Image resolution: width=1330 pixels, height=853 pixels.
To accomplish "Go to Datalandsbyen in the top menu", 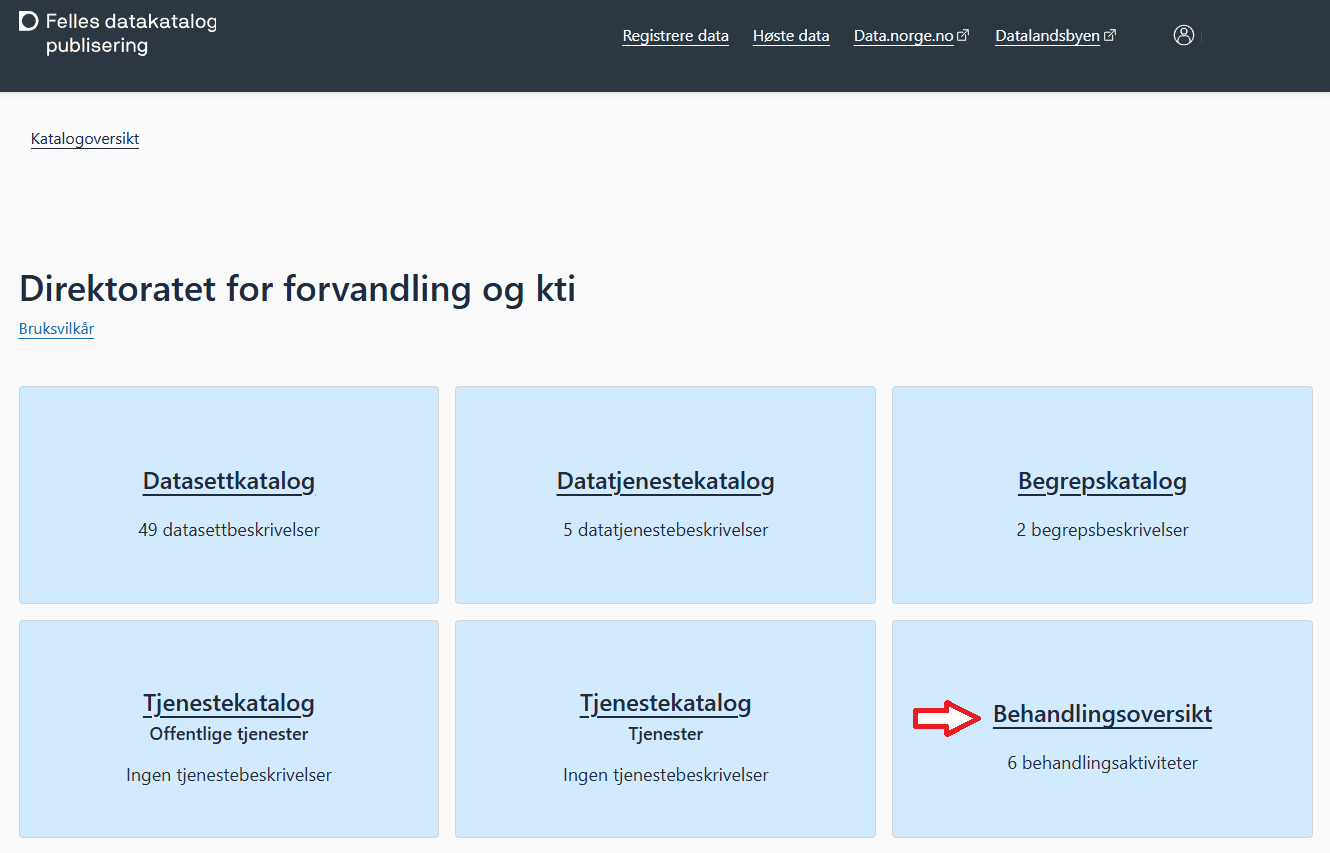I will coord(1047,36).
